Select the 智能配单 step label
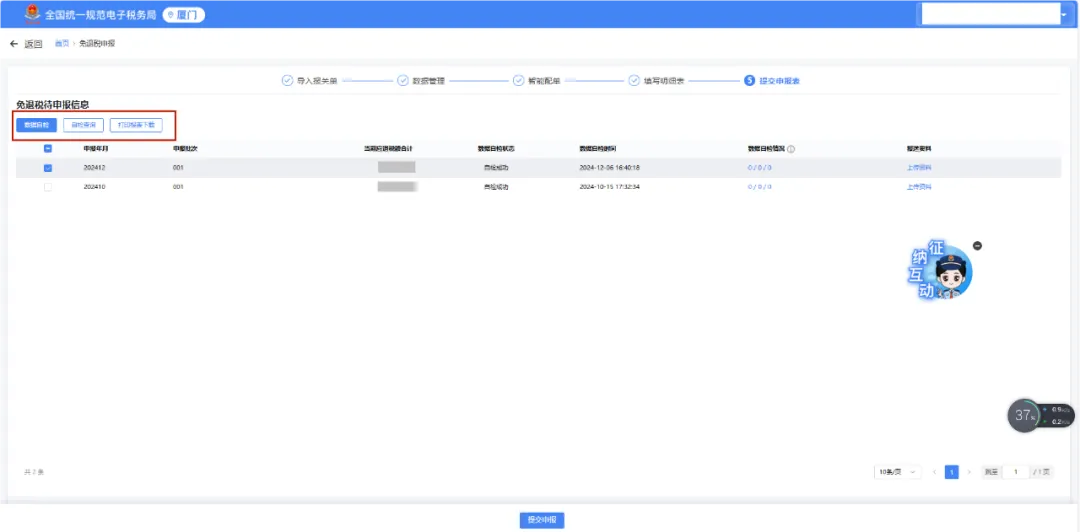The image size is (1080, 532). pos(544,81)
